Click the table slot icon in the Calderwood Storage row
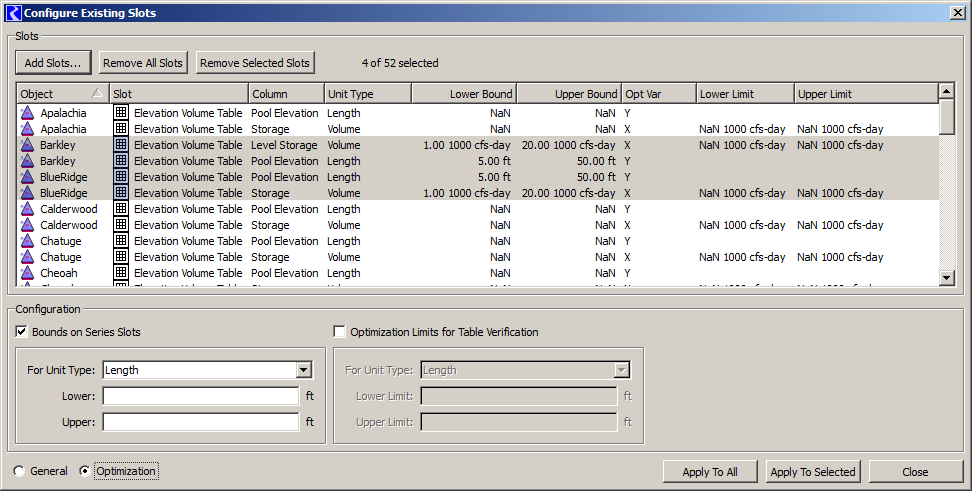Screen dimensions: 972x491 click(121, 224)
